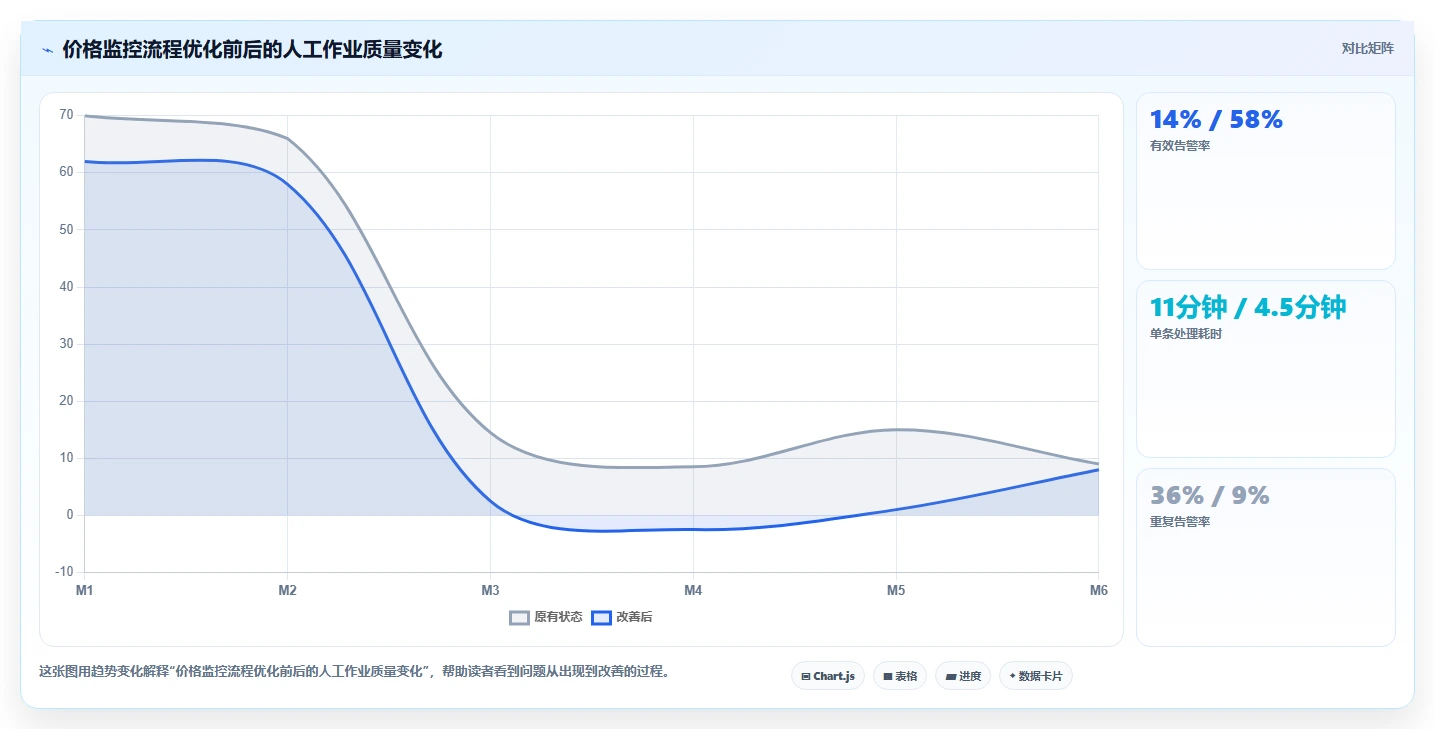Click the 70 y-axis value

pos(66,115)
